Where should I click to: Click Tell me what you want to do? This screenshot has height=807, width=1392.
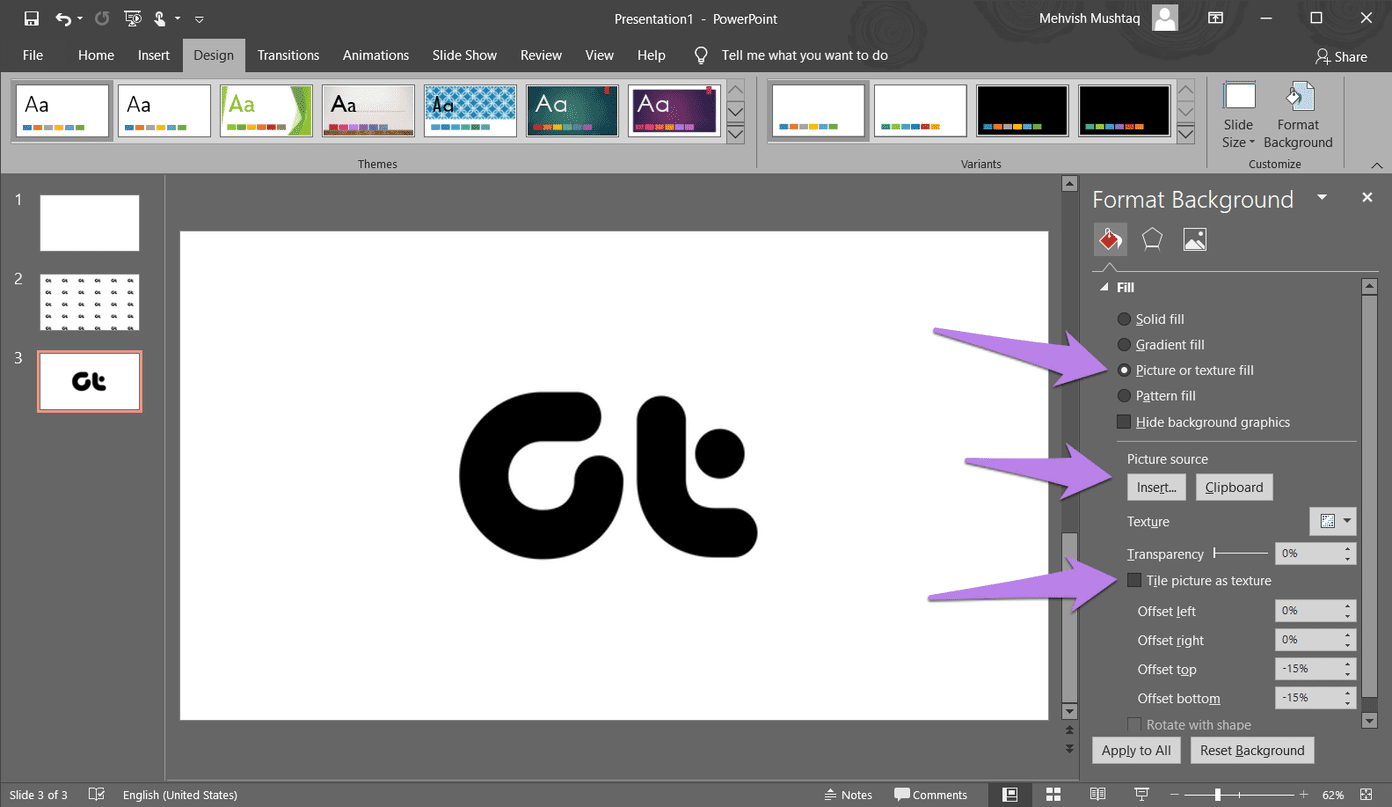pyautogui.click(x=805, y=55)
